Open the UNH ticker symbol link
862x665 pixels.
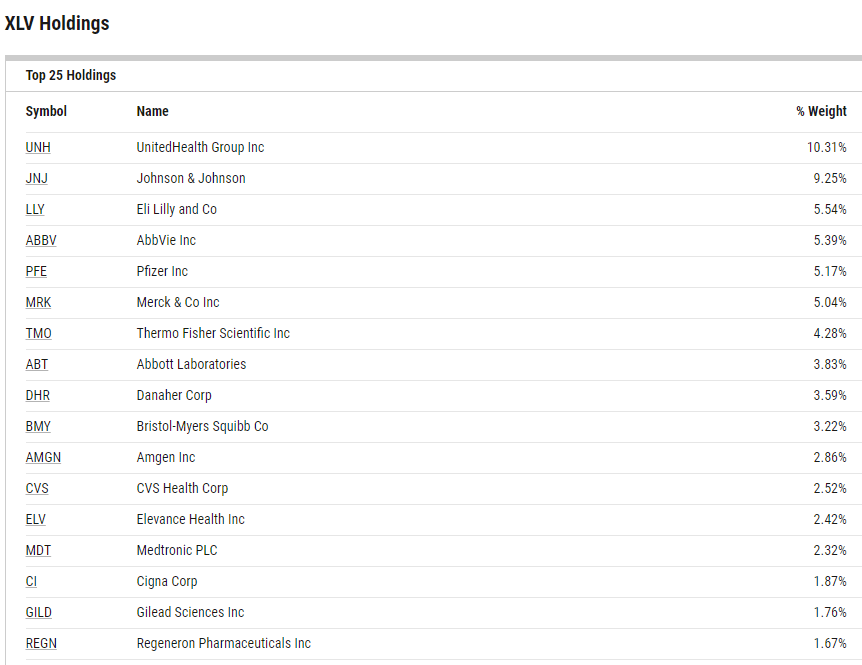tap(38, 148)
